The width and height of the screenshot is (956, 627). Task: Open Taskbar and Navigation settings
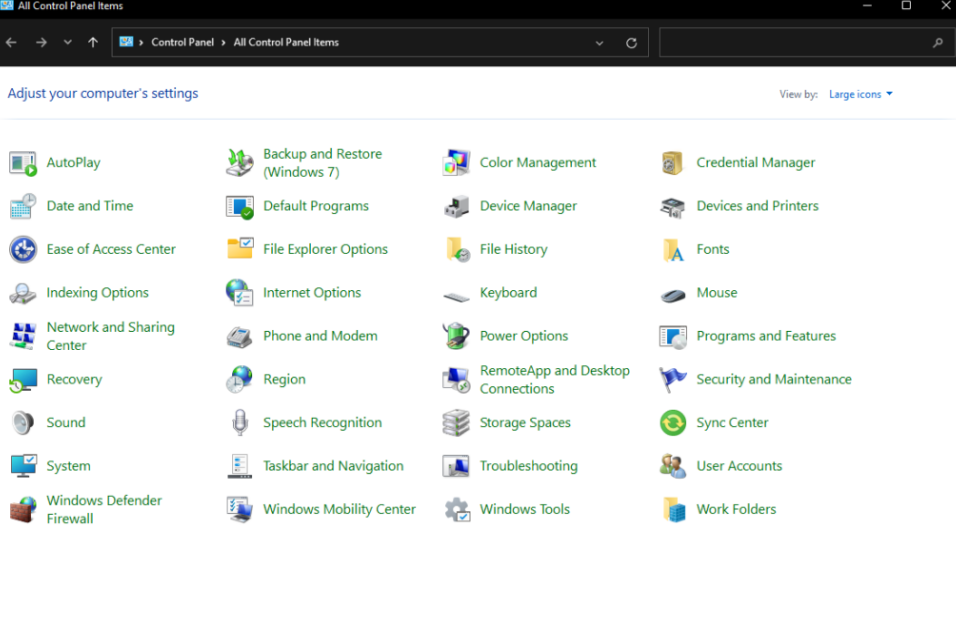pos(333,466)
